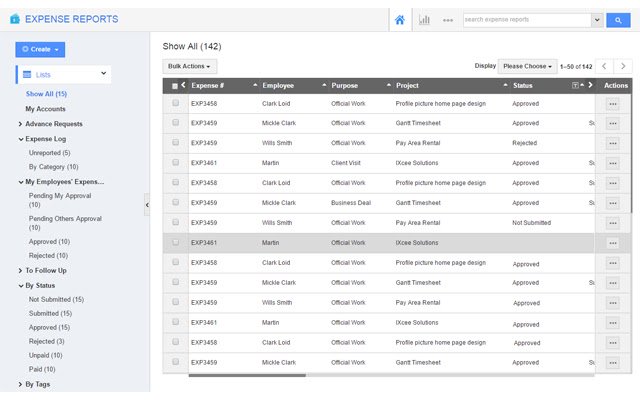Image resolution: width=640 pixels, height=400 pixels.
Task: Open the Bulk Actions dropdown
Action: click(189, 66)
